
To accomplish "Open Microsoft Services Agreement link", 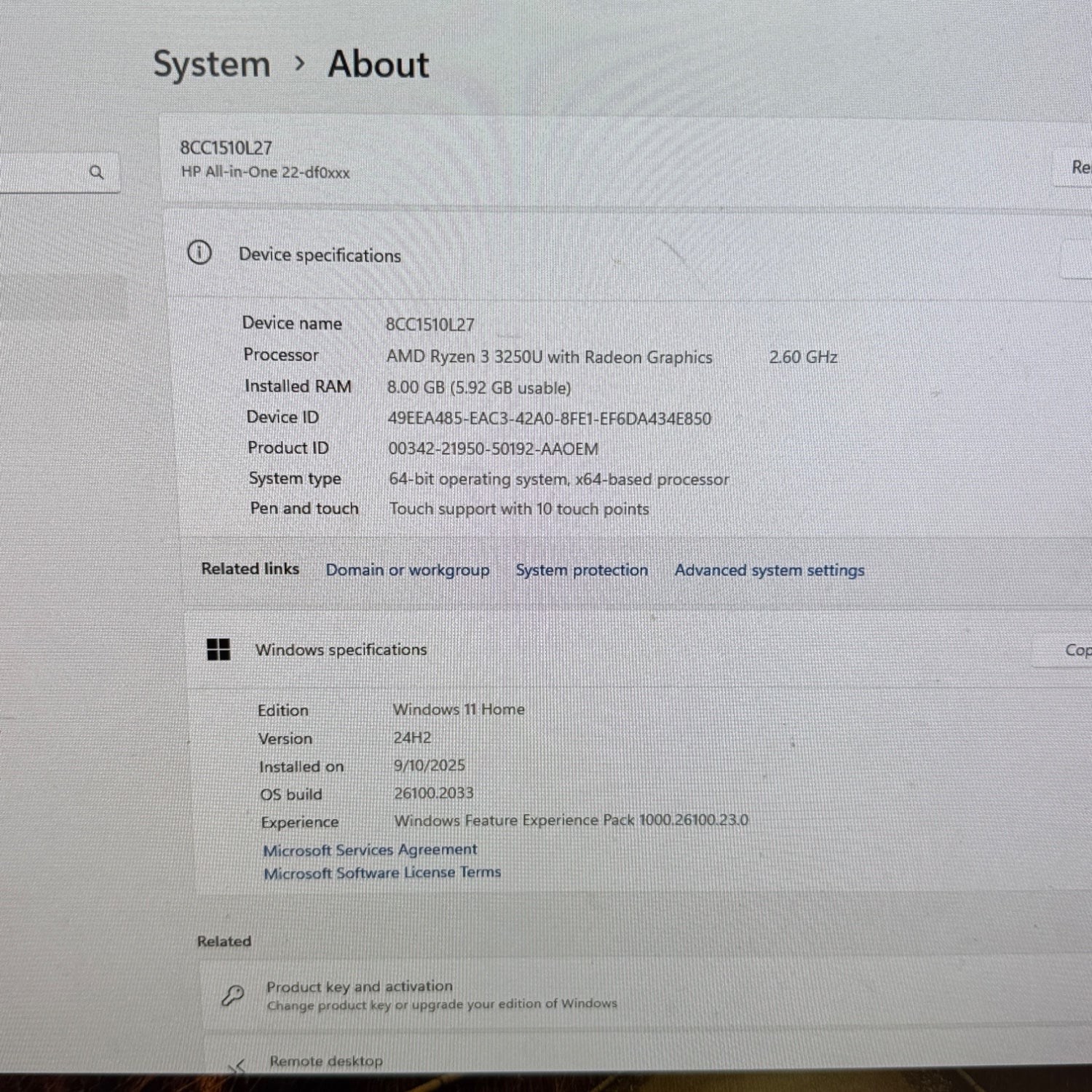I will click(x=370, y=850).
